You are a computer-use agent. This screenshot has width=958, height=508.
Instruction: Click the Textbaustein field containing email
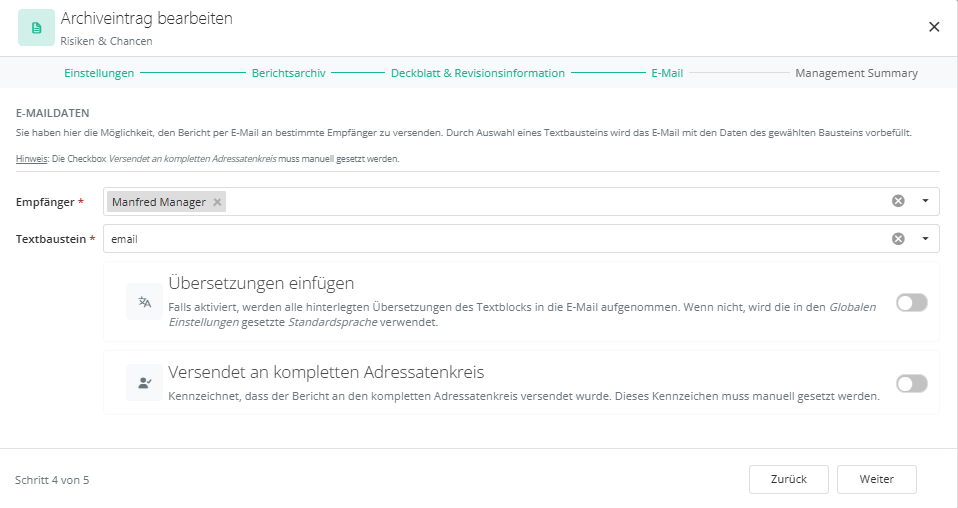tap(521, 238)
